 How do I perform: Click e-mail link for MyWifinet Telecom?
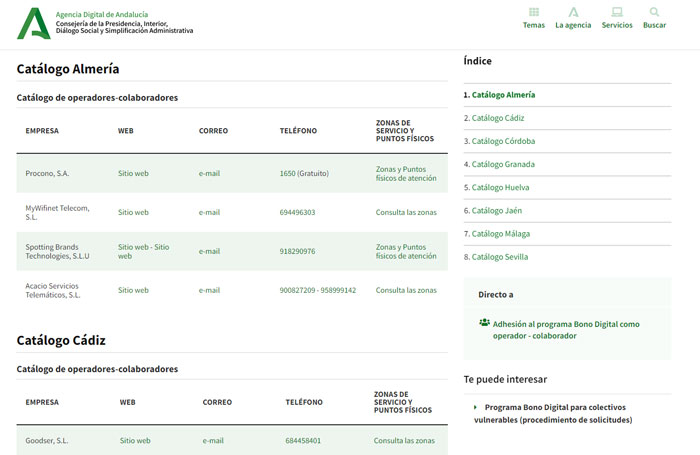coord(209,212)
